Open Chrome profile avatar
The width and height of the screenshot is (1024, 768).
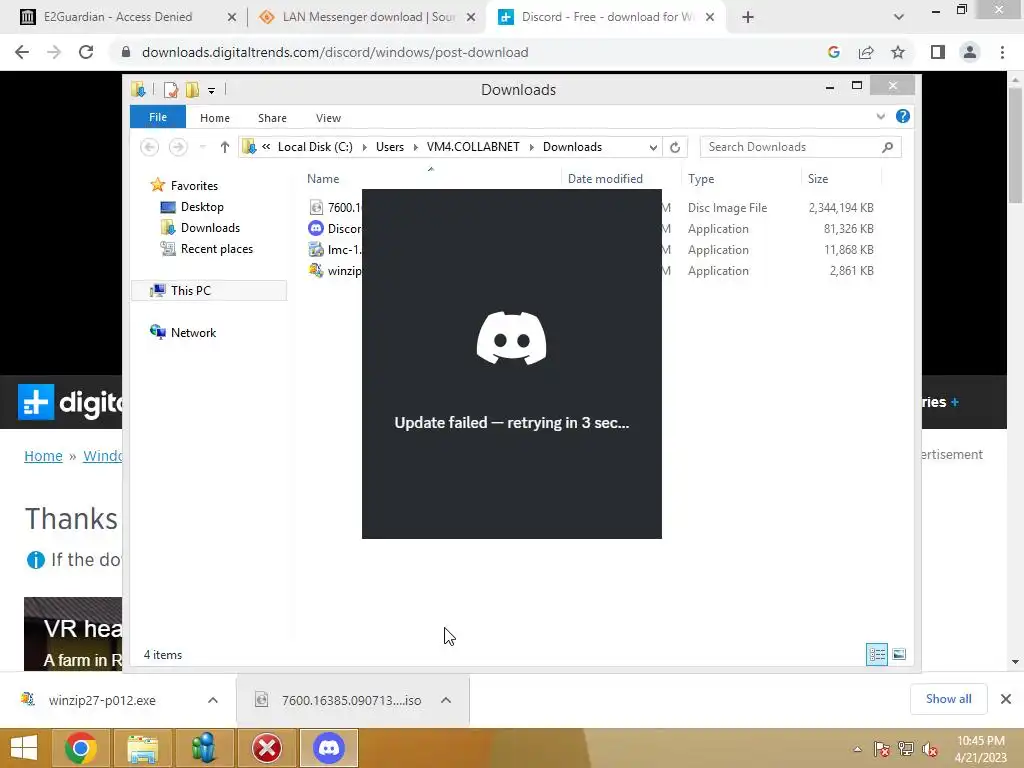pyautogui.click(x=970, y=52)
